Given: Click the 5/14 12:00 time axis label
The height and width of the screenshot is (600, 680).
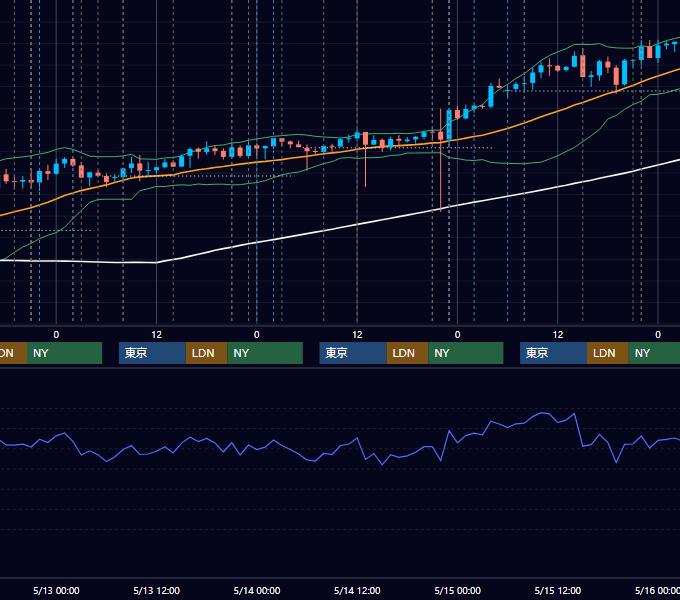Looking at the screenshot, I should pos(357,590).
